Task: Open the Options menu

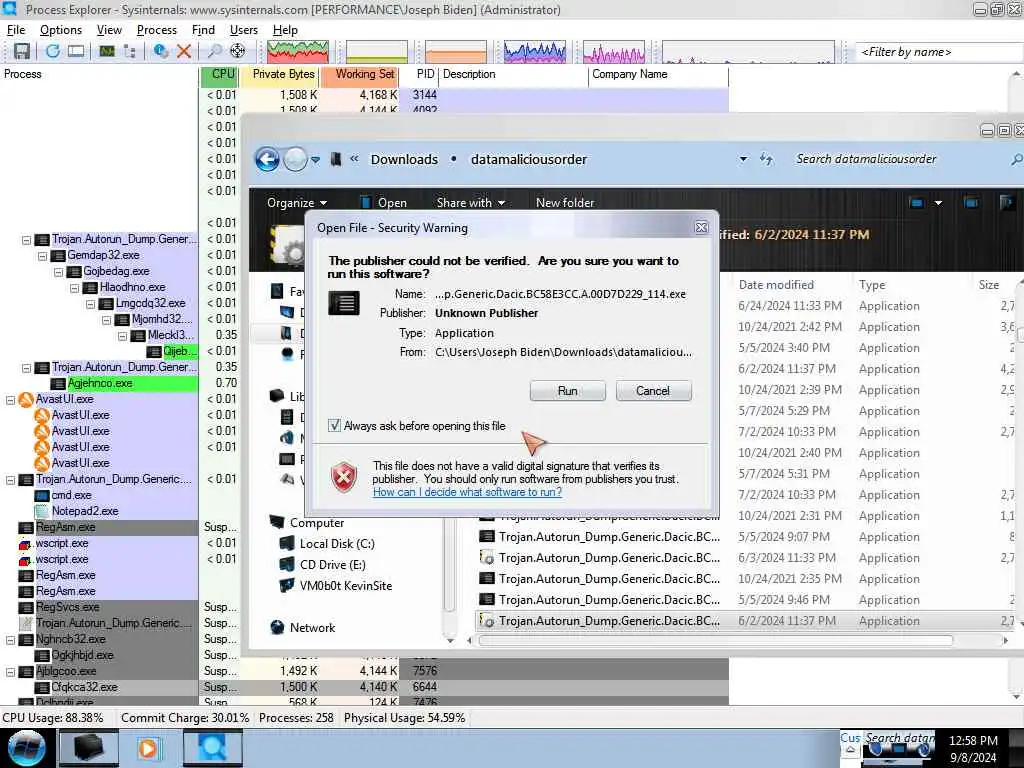Action: tap(61, 30)
